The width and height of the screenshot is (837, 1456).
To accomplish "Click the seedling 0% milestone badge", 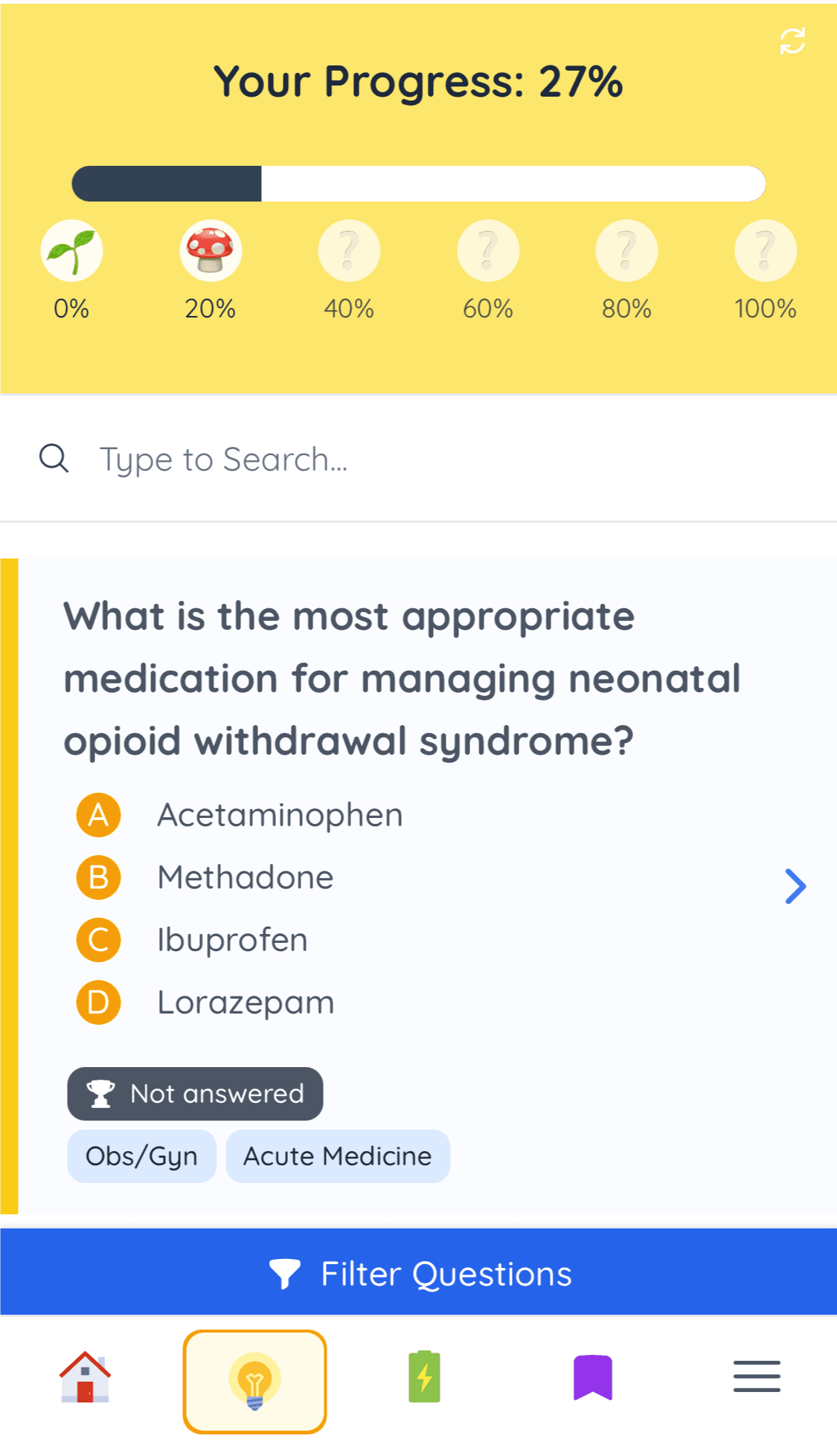I will 71,251.
